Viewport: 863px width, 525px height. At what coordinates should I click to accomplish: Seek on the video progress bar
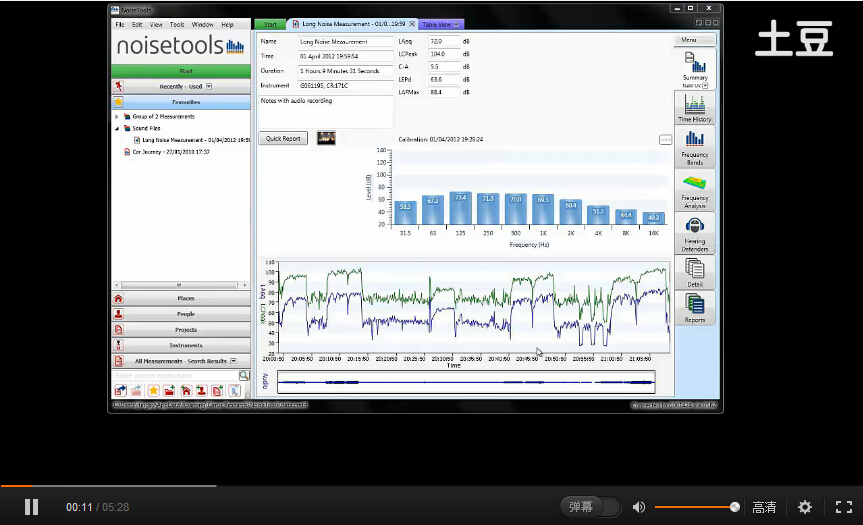432,486
